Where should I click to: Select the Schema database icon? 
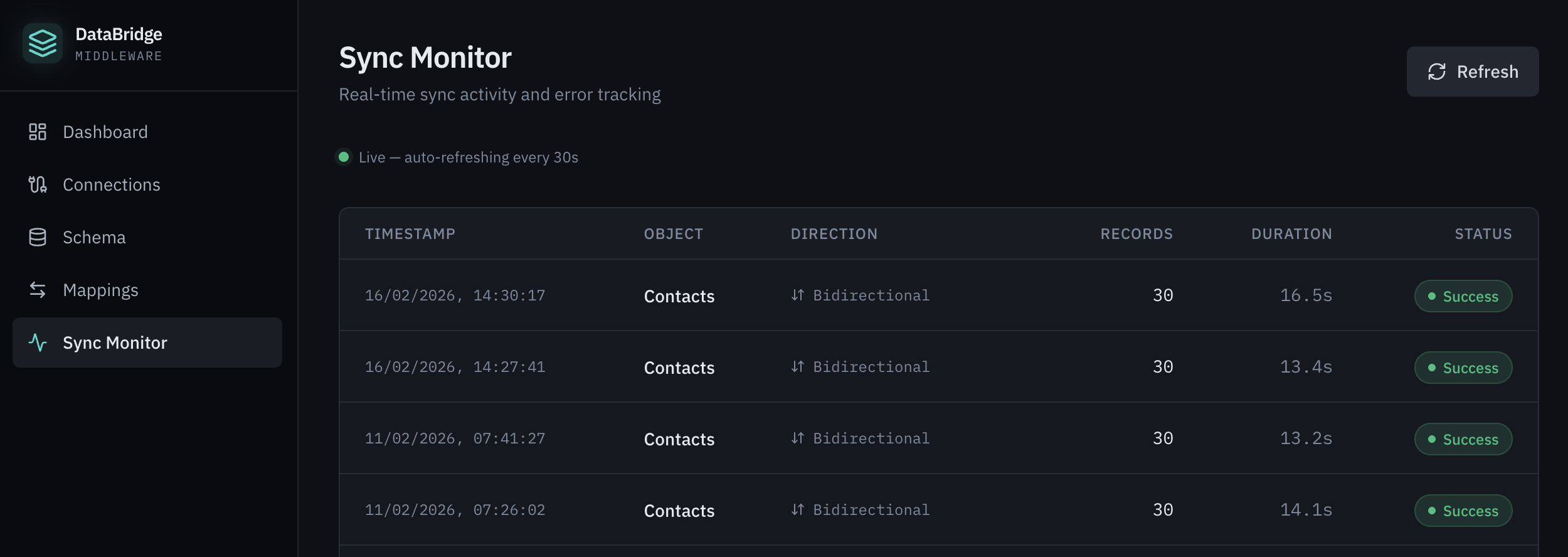[38, 237]
